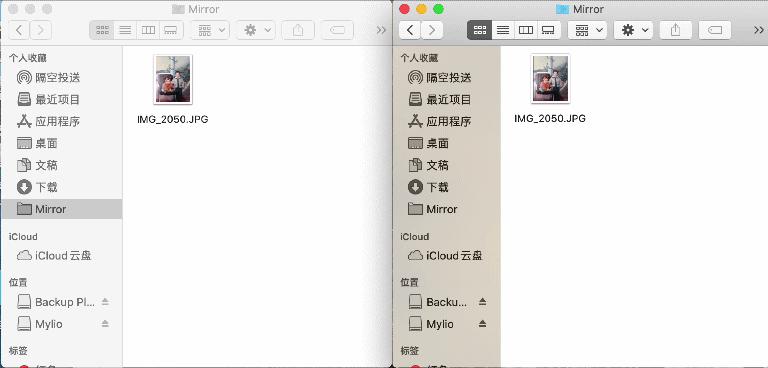Show more toolbar items in right window
768x368 pixels.
tap(758, 30)
